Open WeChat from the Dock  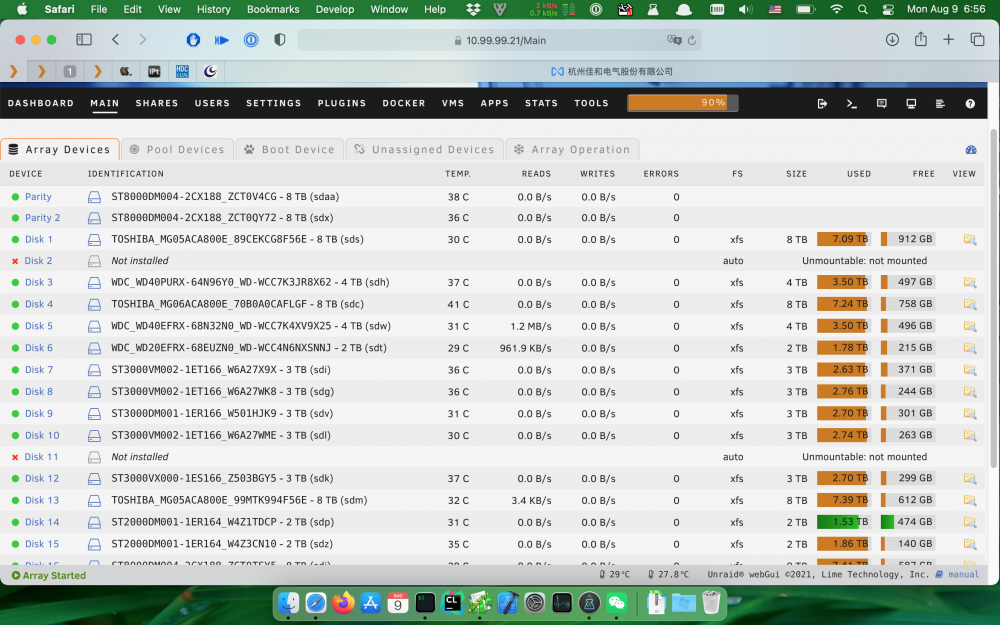[x=617, y=602]
